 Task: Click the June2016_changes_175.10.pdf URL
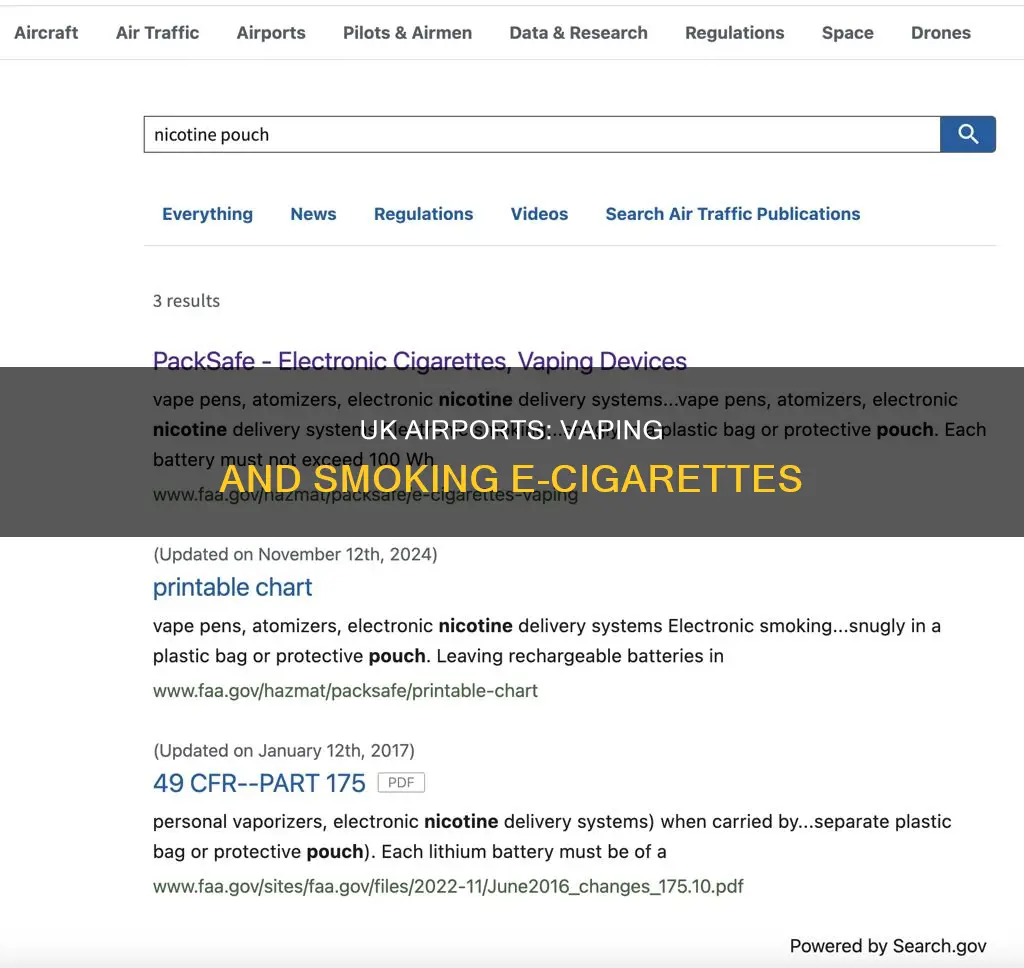coord(448,886)
